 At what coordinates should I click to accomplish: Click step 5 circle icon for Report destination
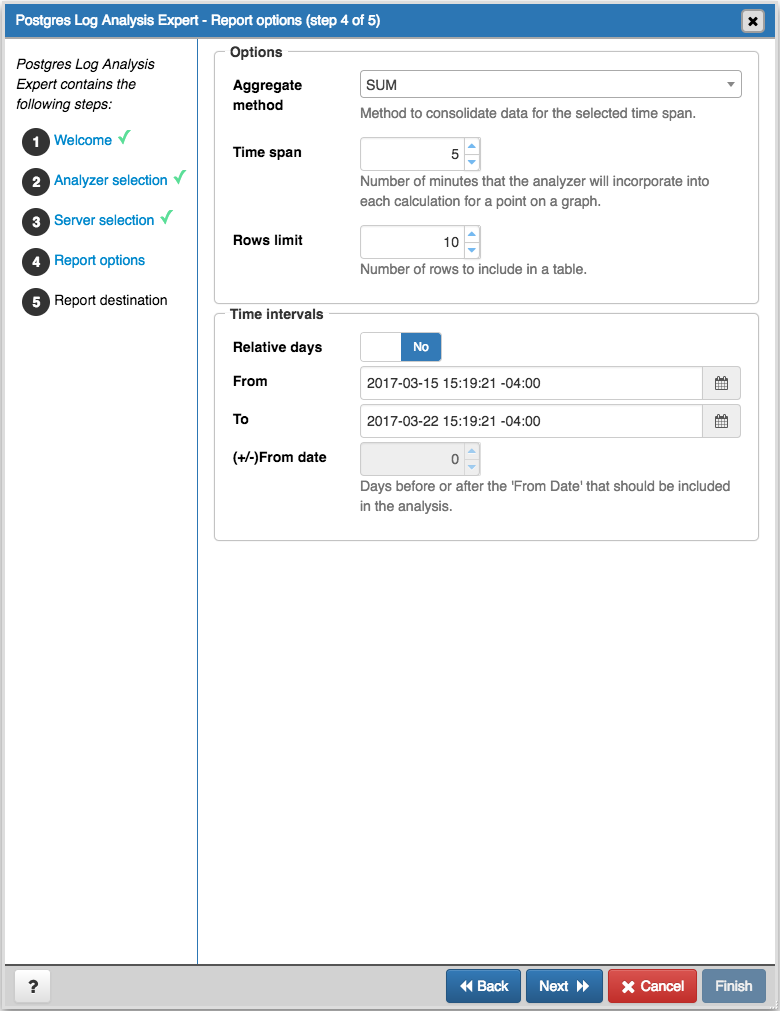pos(36,302)
